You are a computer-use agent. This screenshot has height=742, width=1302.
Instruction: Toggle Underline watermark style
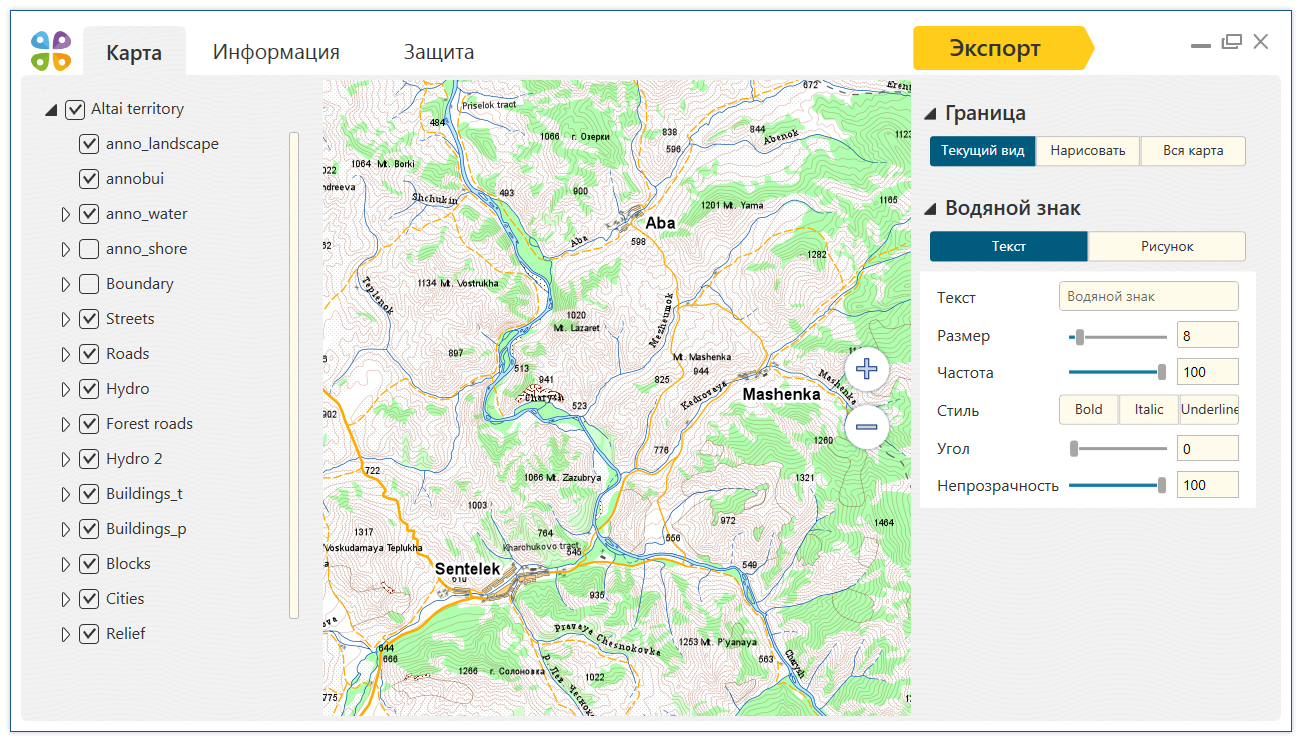[1209, 409]
